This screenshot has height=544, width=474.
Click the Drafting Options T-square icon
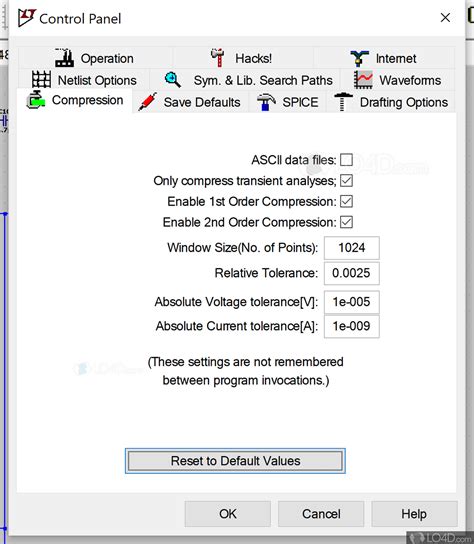tap(343, 102)
